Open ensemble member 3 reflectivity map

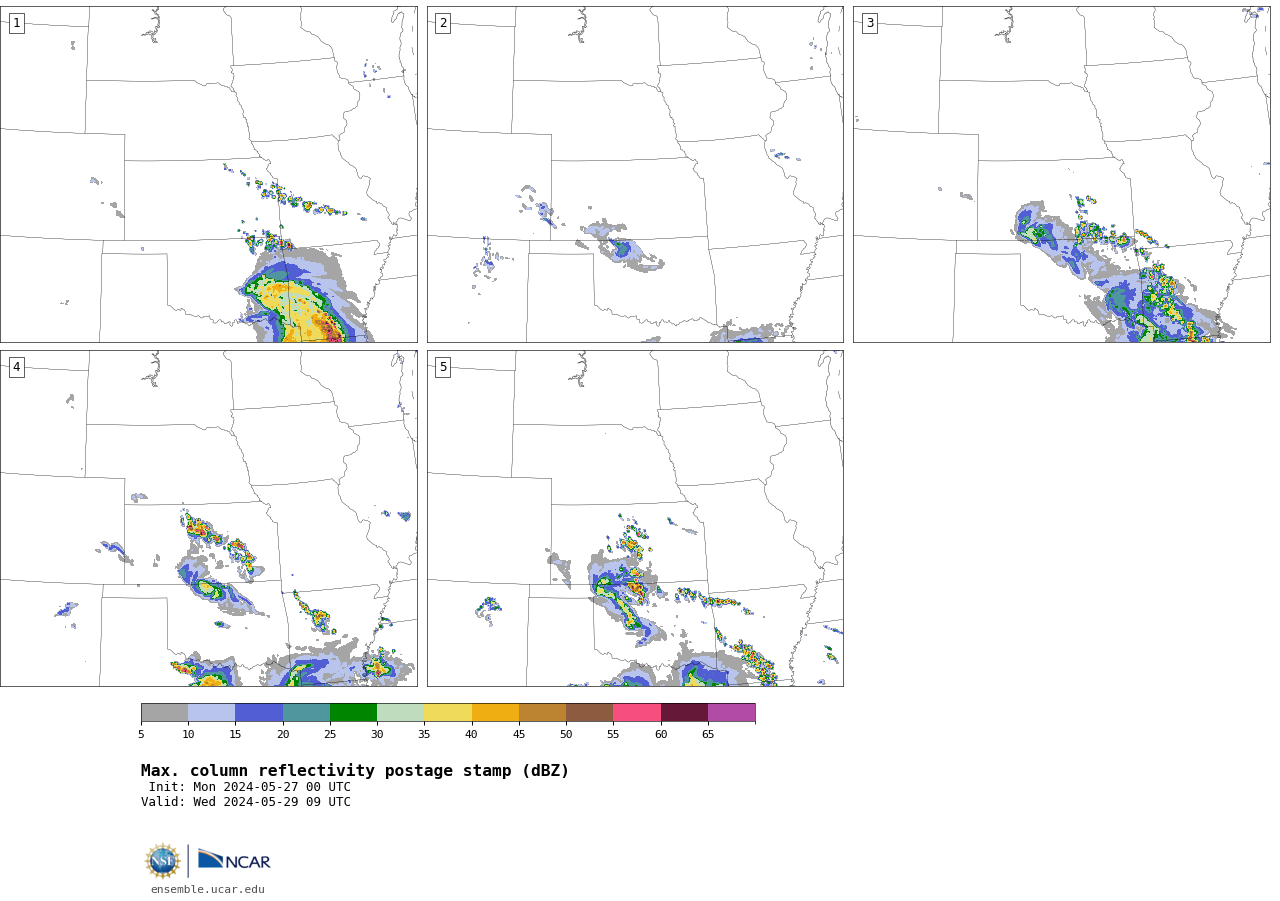[x=1061, y=175]
